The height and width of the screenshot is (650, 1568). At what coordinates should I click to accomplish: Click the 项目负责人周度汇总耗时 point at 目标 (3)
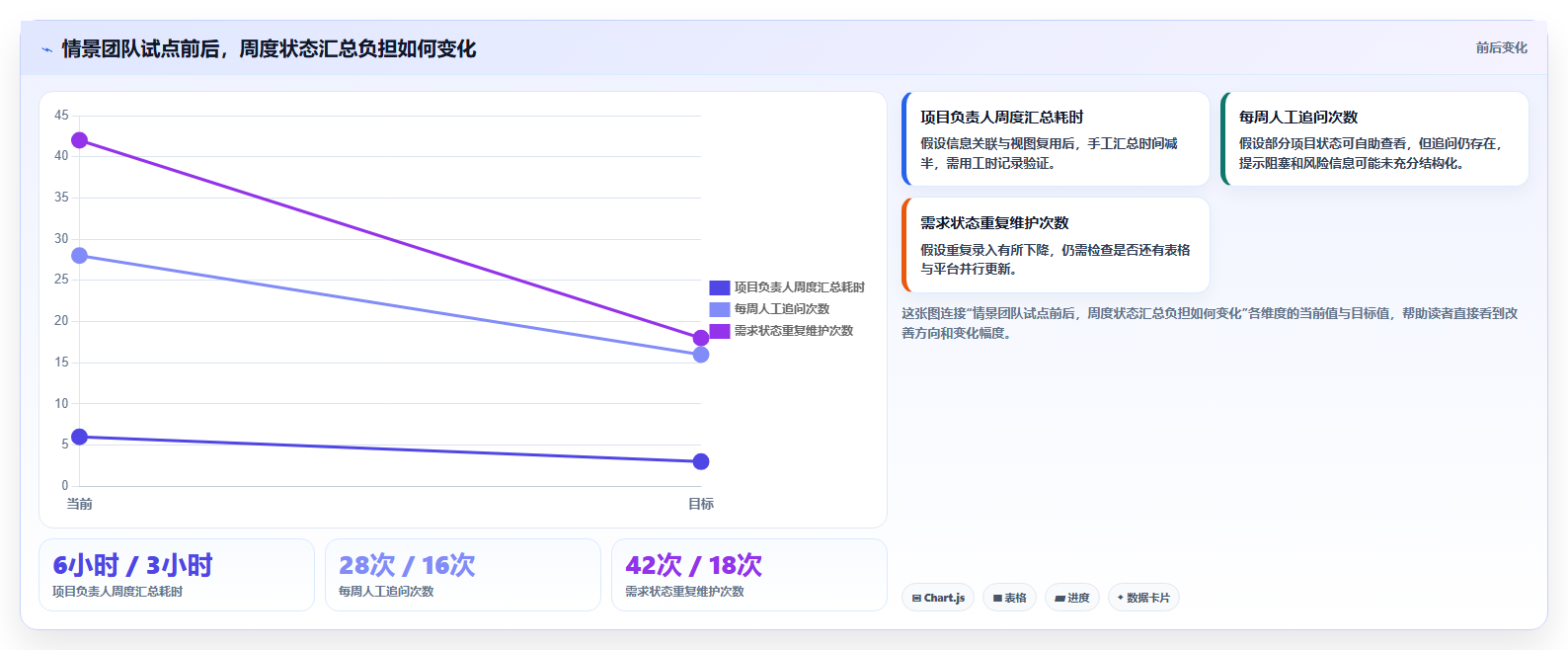coord(701,461)
